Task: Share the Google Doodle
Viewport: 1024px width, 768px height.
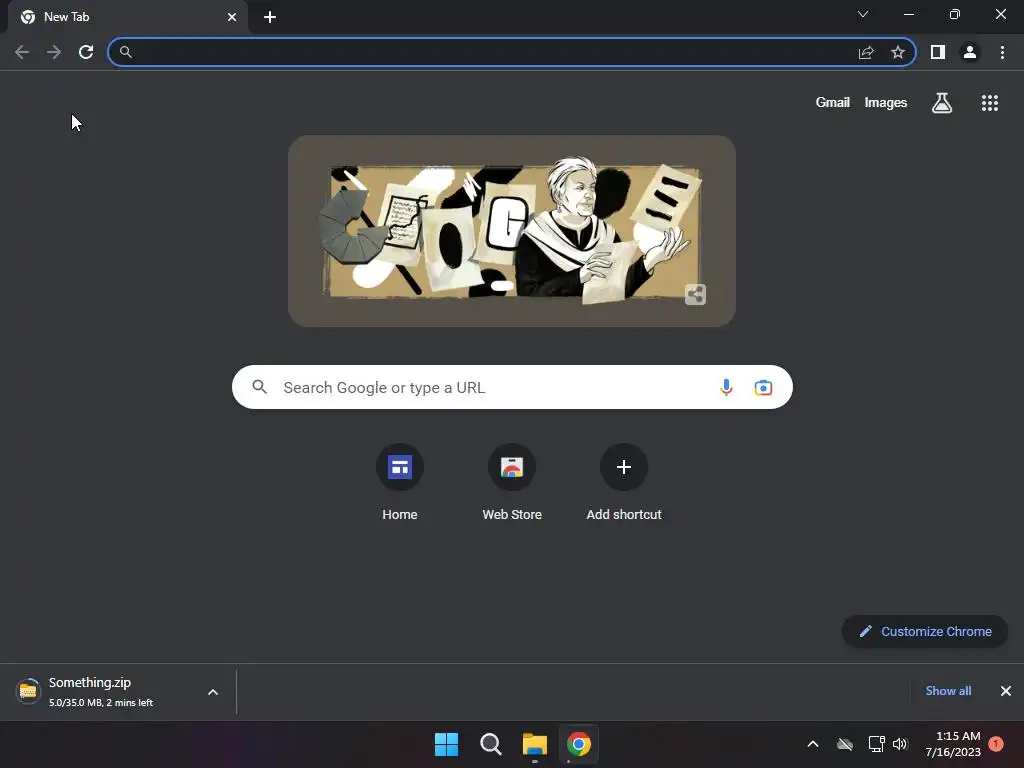Action: coord(696,295)
